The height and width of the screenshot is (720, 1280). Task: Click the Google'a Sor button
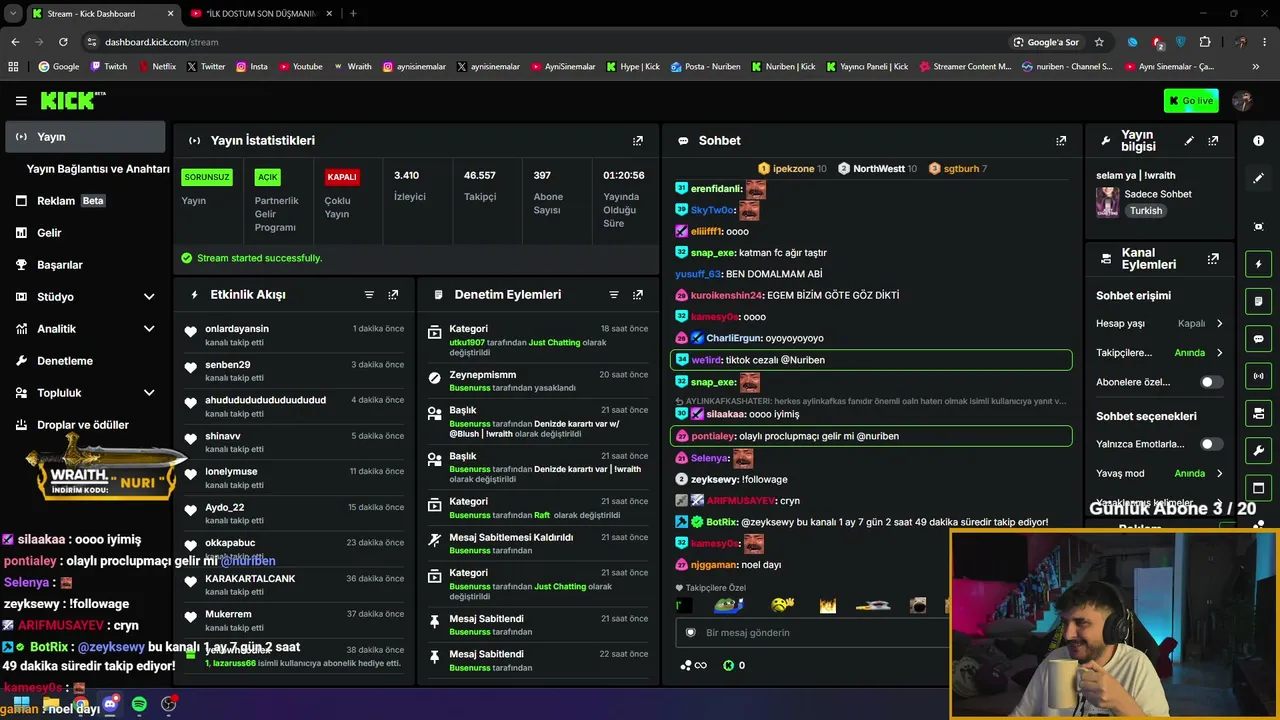tap(1046, 42)
